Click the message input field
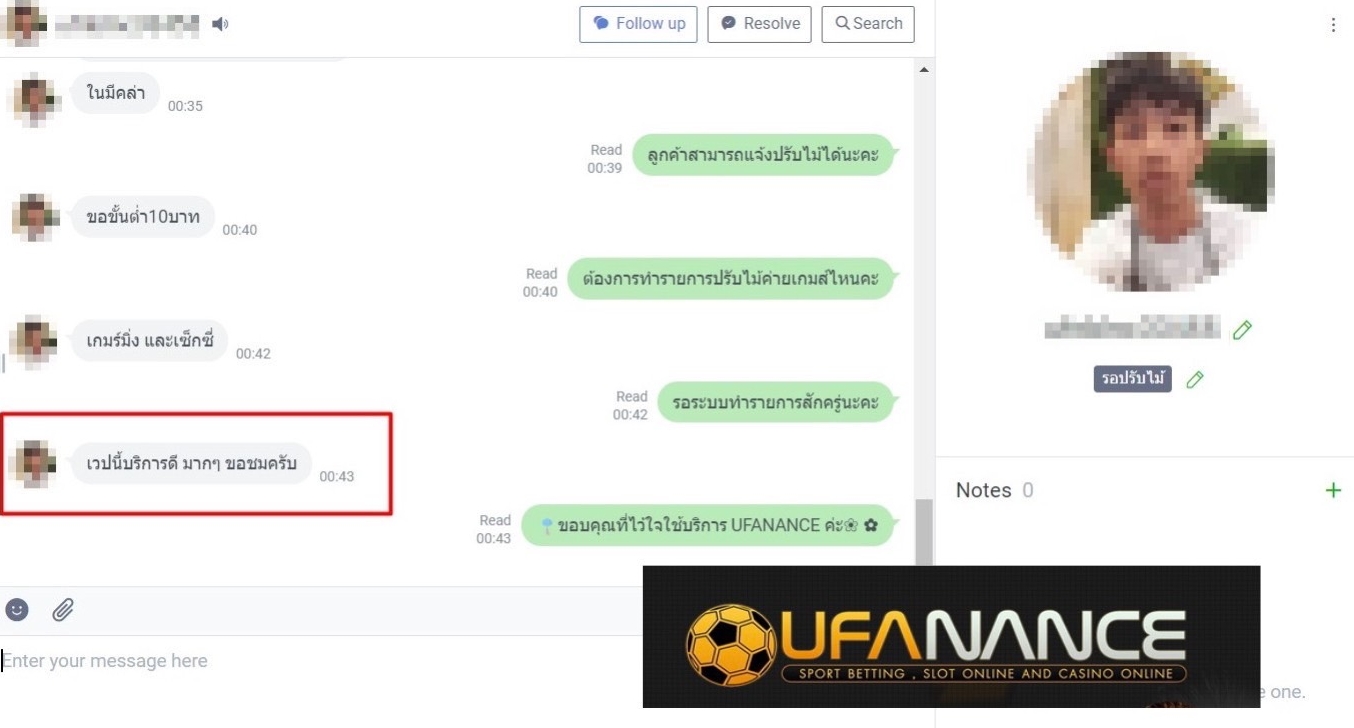 pyautogui.click(x=320, y=661)
